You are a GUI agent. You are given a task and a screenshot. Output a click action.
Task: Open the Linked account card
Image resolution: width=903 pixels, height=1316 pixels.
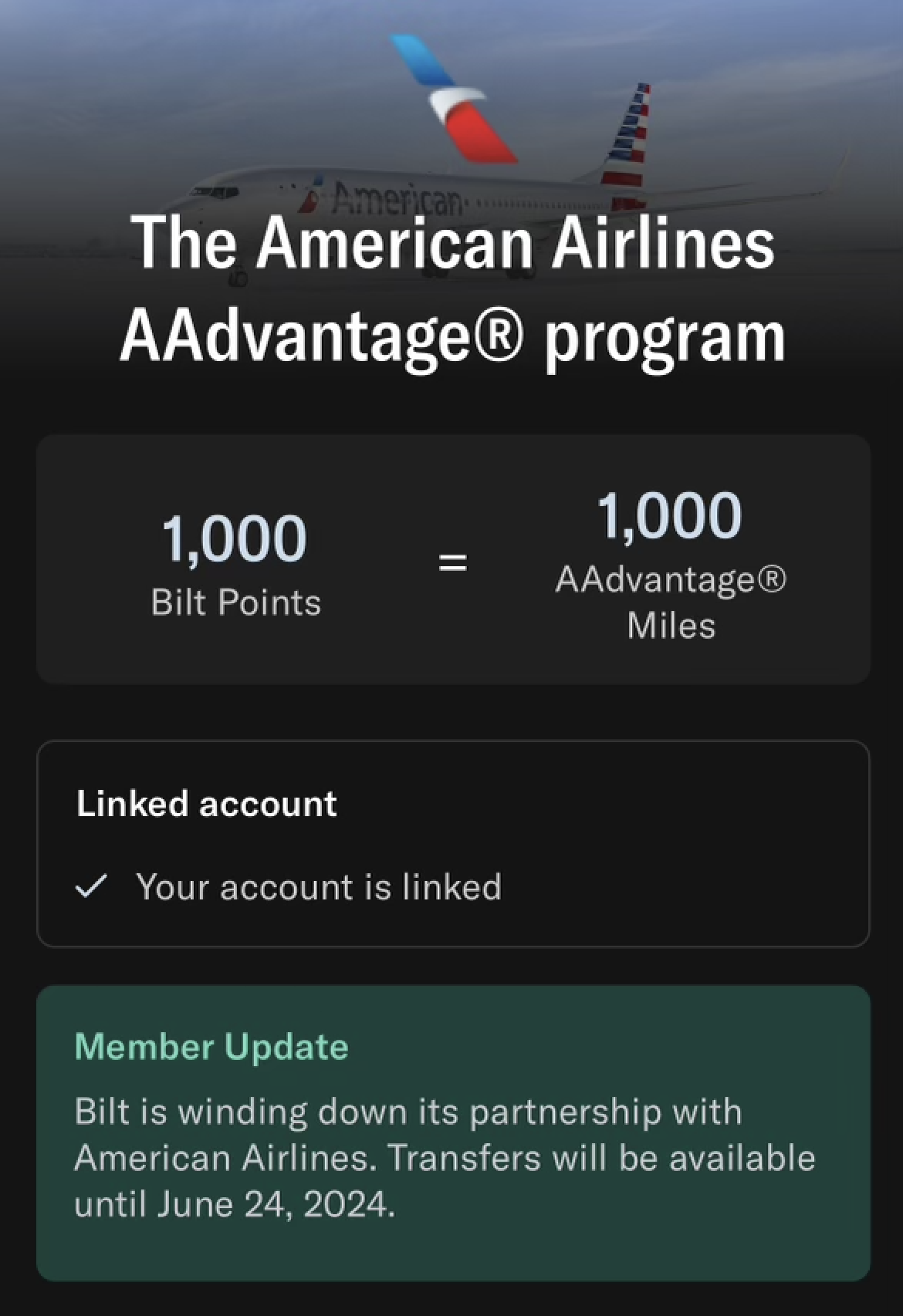point(453,844)
